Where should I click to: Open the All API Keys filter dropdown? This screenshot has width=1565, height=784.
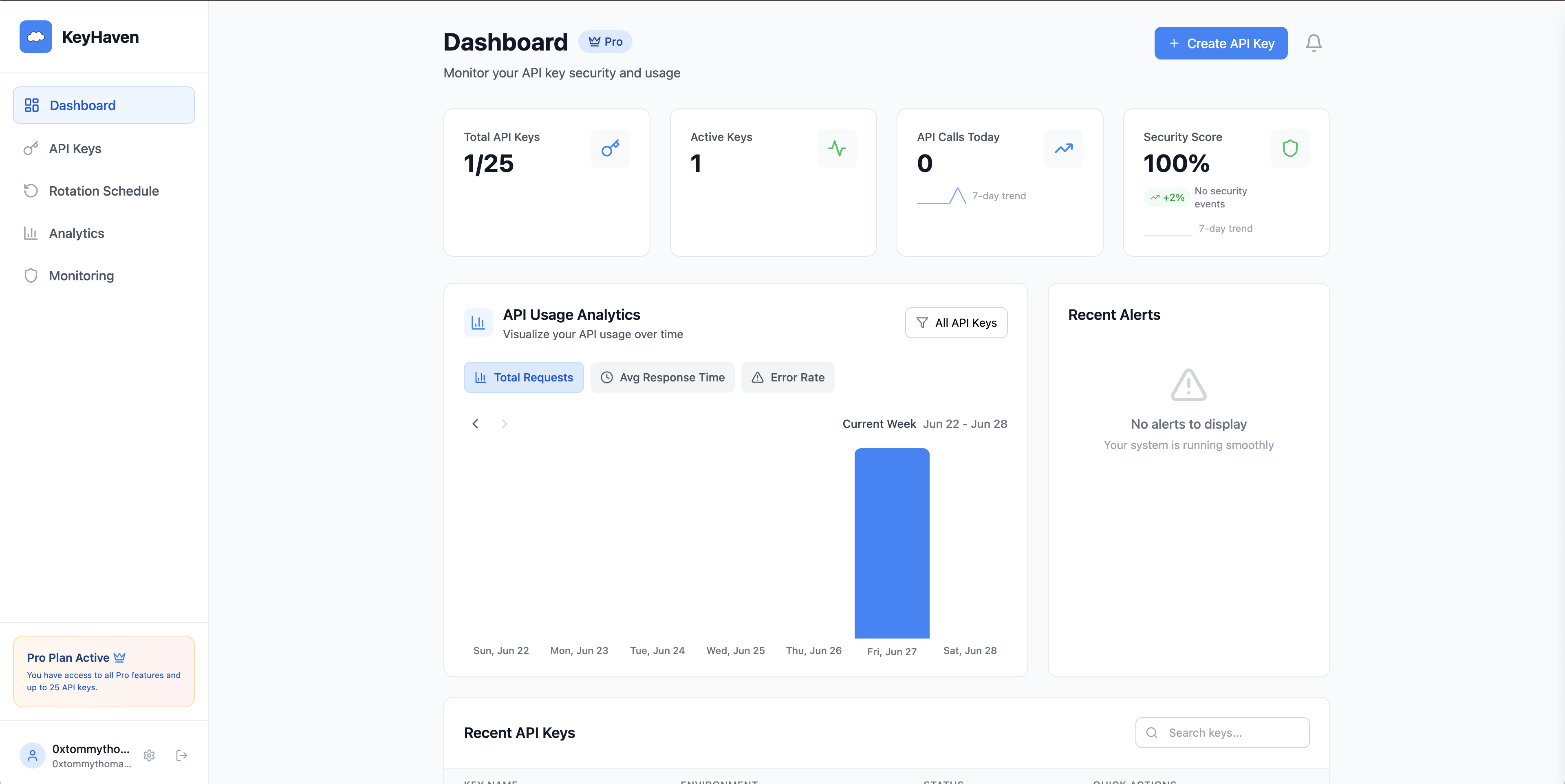pos(956,322)
